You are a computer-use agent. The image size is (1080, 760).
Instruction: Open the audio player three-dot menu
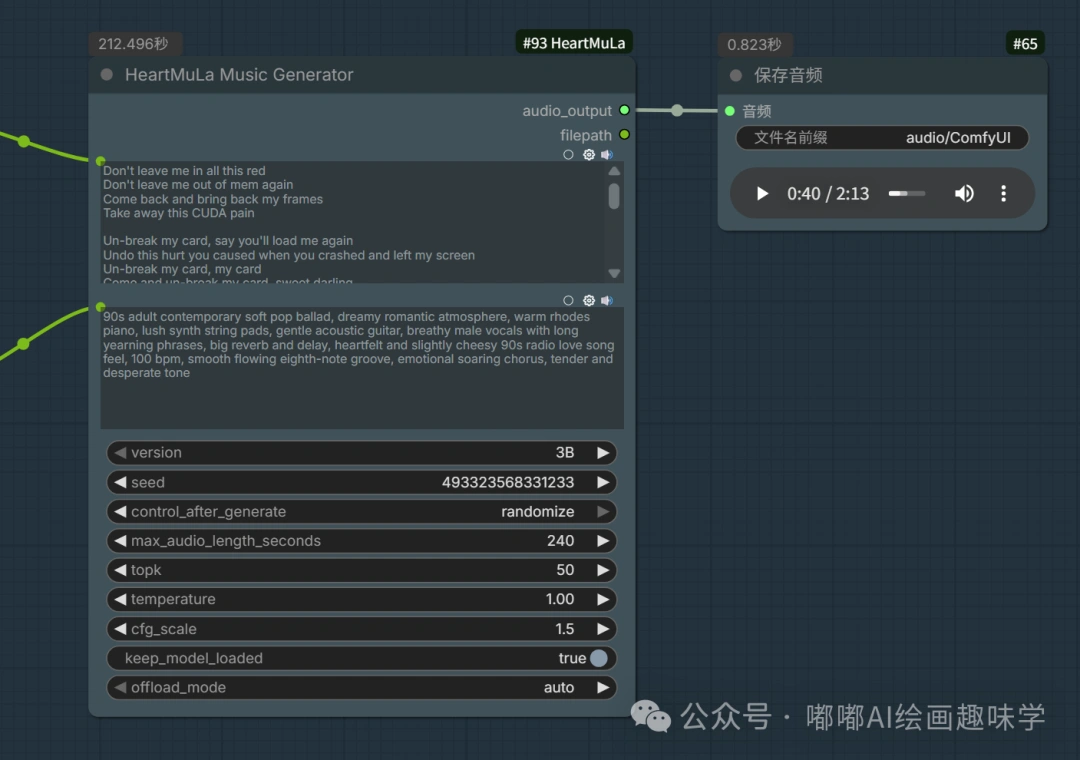tap(1003, 193)
